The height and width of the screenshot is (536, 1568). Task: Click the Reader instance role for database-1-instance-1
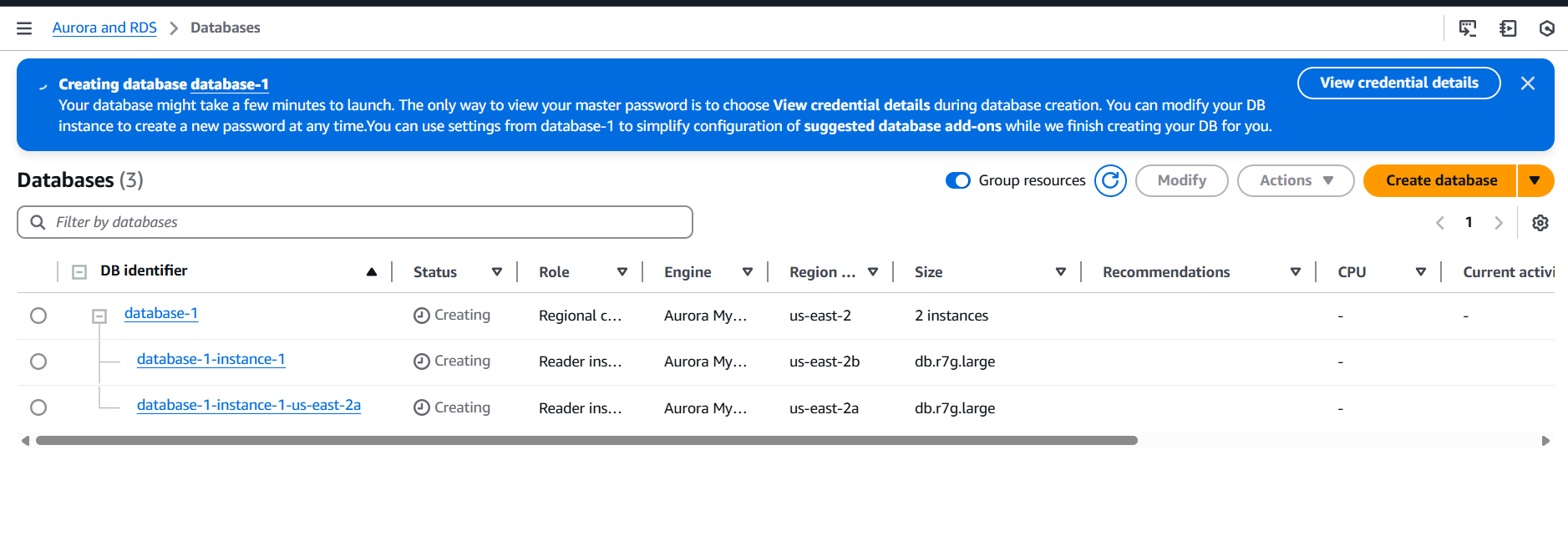pos(581,362)
